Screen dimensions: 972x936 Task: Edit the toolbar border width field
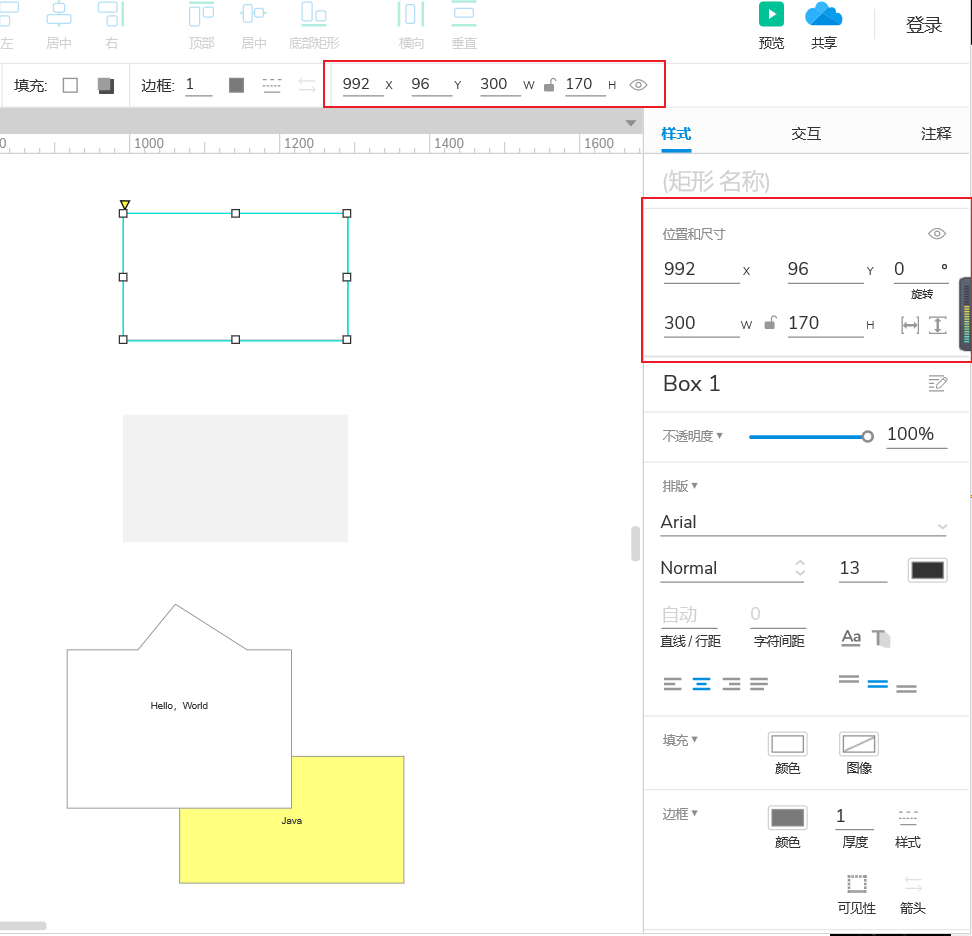(198, 85)
